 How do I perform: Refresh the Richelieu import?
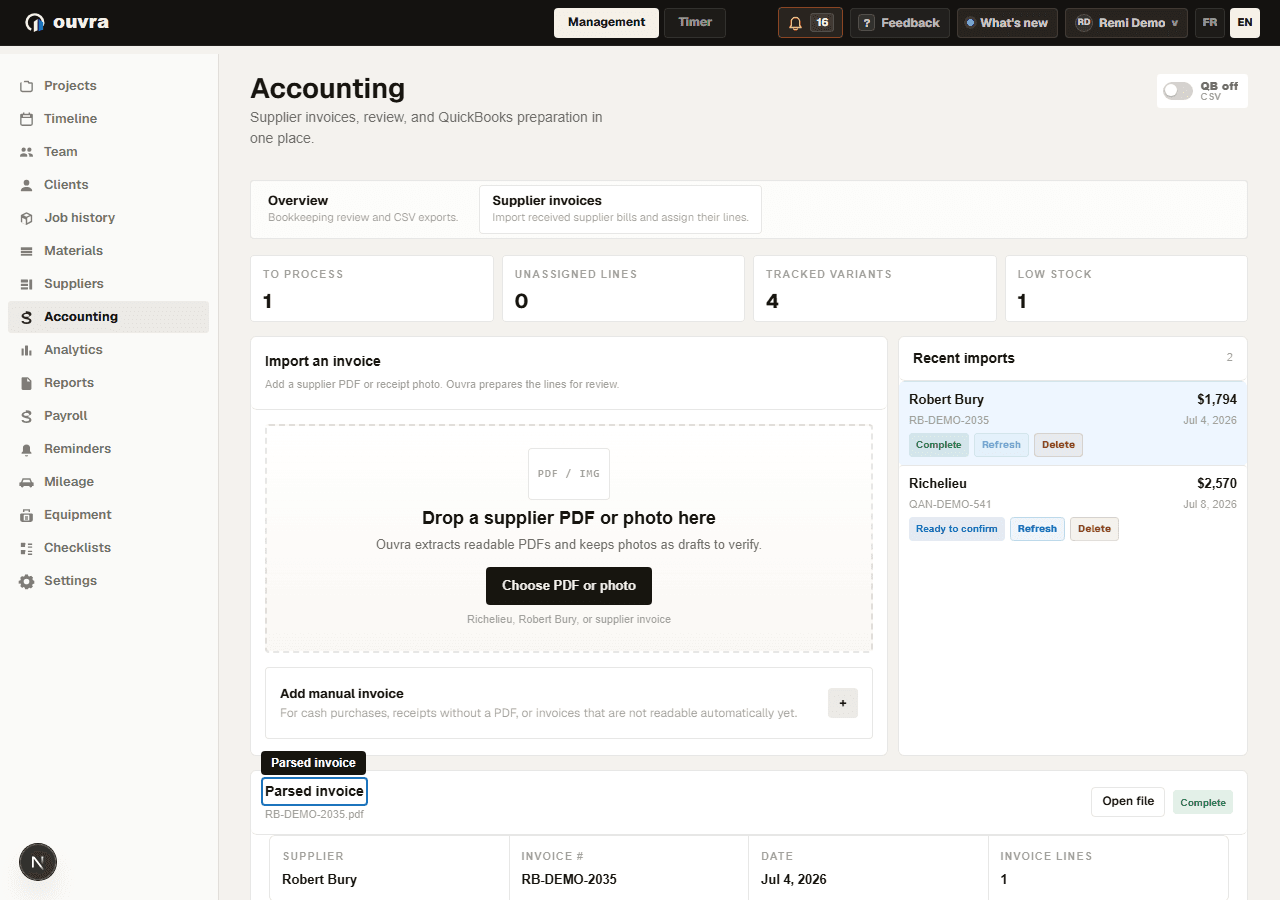click(x=1037, y=529)
